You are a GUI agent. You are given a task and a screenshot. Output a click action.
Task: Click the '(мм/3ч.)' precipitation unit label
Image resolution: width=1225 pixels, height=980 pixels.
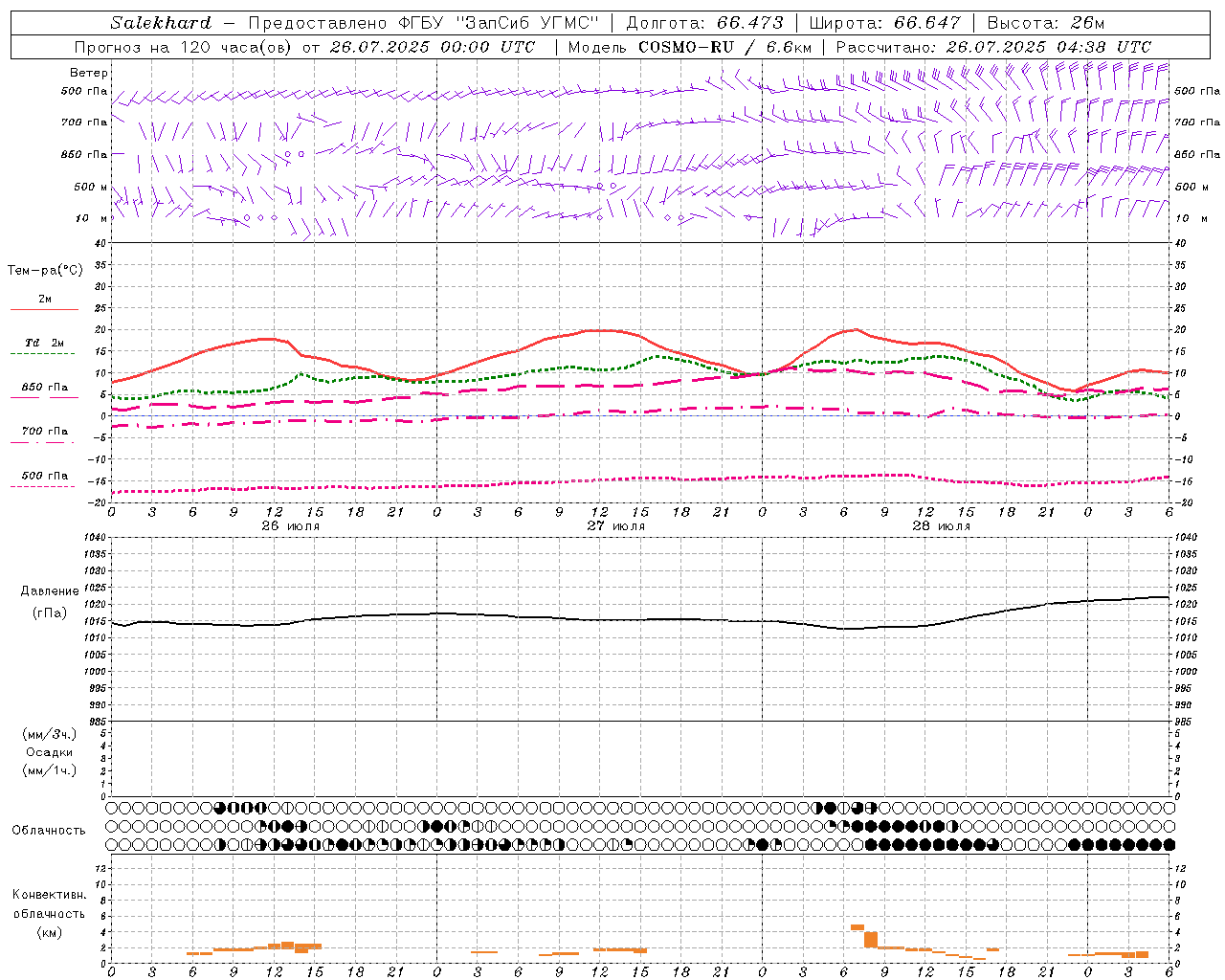point(49,734)
